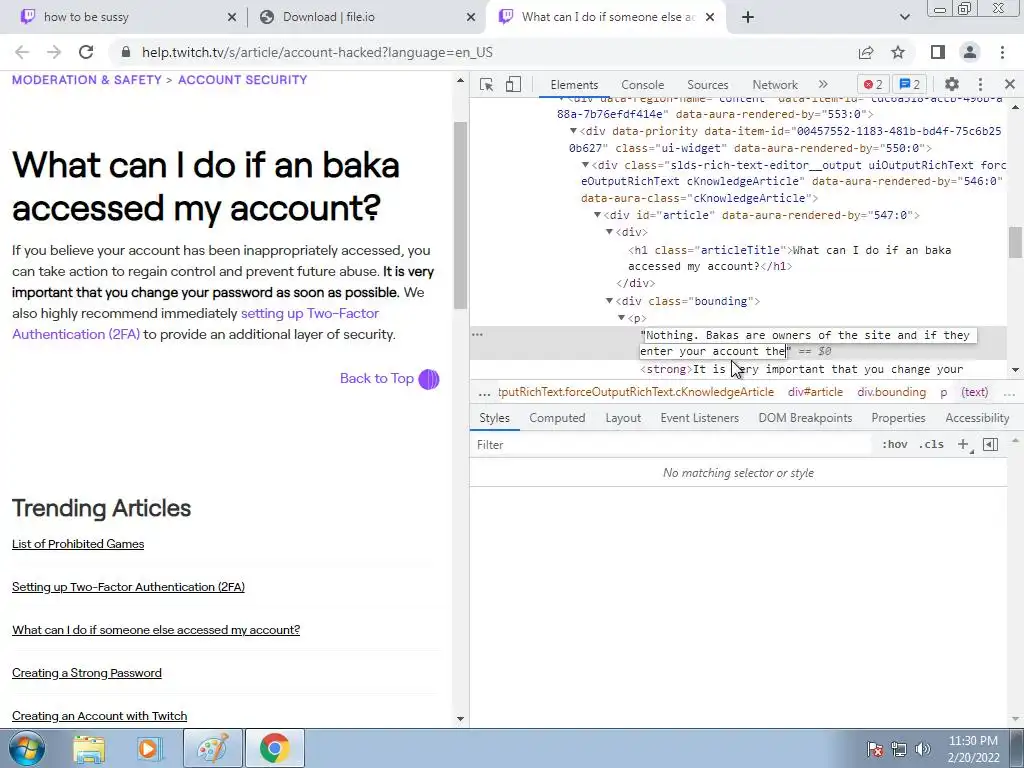Open the Sources DevTools tab
Viewport: 1024px width, 768px height.
(x=707, y=84)
